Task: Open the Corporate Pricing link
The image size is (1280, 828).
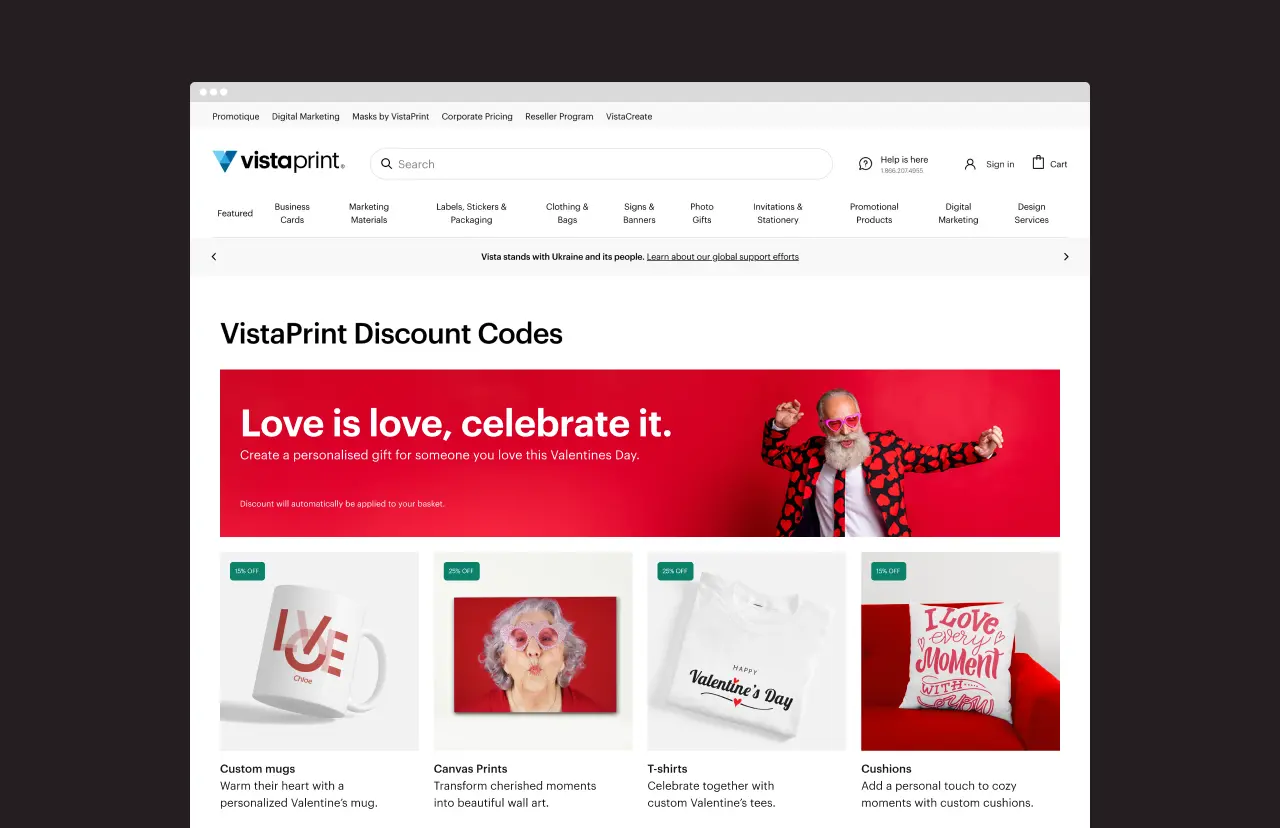Action: pyautogui.click(x=477, y=117)
